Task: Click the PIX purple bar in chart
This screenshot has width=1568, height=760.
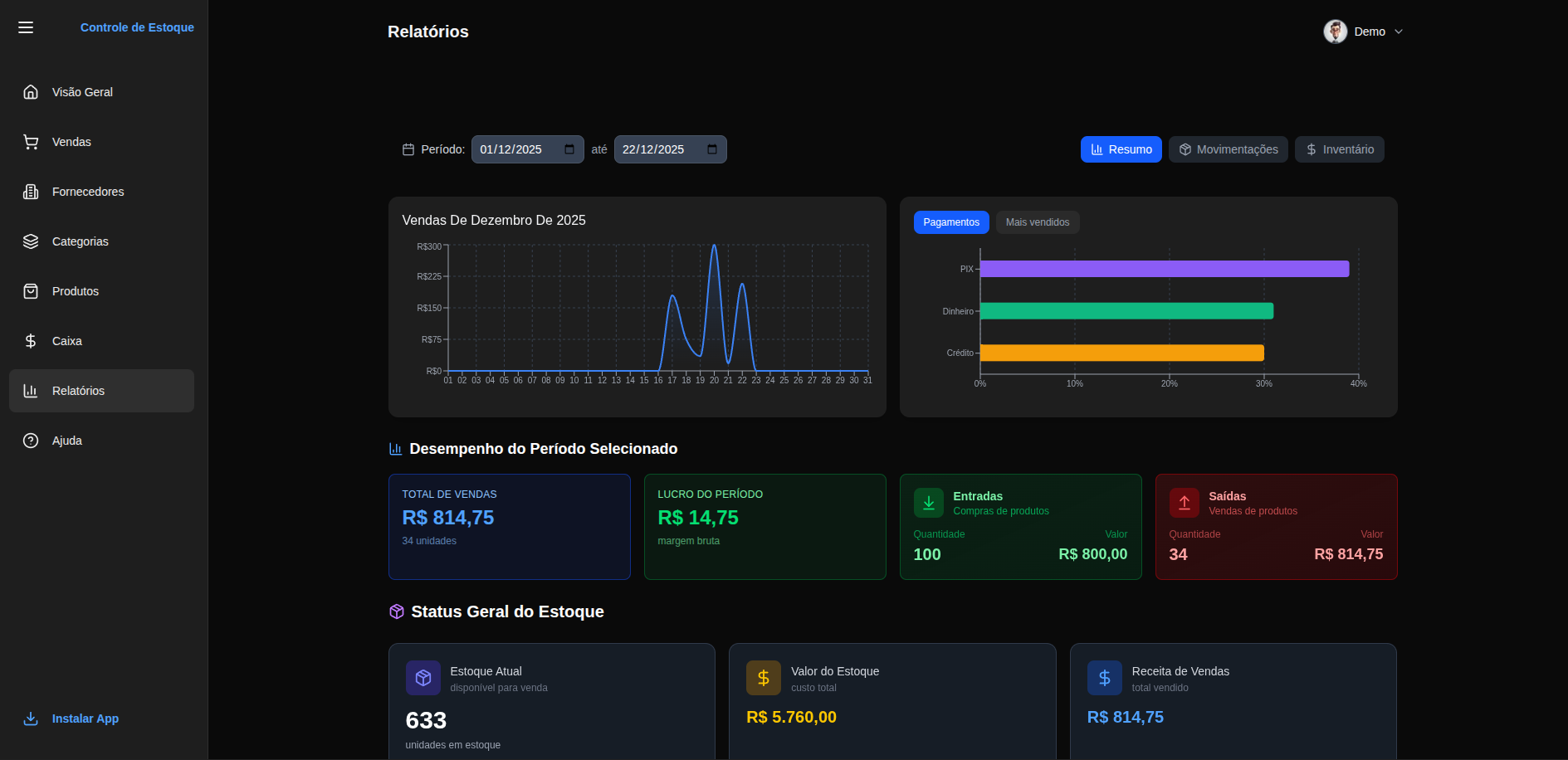Action: [1162, 268]
